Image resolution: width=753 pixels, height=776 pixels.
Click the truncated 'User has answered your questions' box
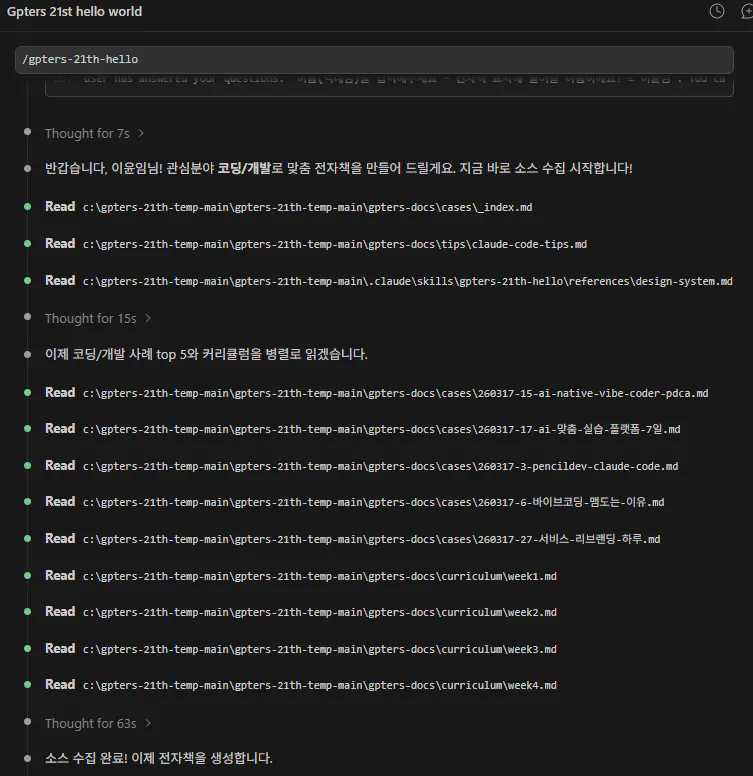pos(389,85)
